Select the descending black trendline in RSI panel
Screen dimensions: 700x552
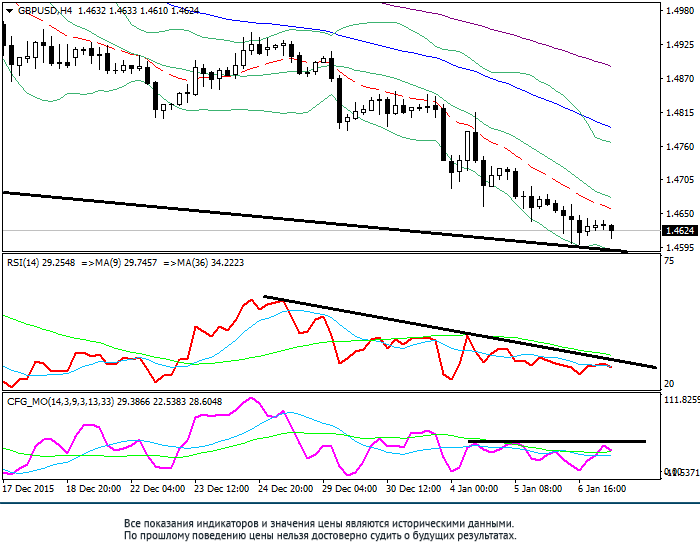[460, 332]
